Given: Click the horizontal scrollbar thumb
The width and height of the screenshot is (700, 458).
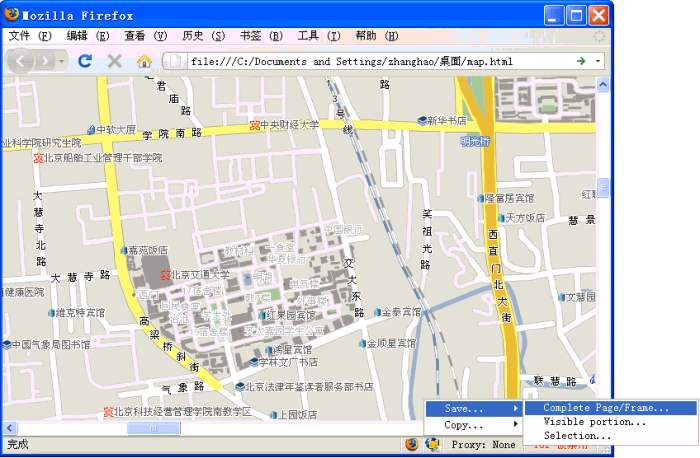Looking at the screenshot, I should pyautogui.click(x=154, y=429).
